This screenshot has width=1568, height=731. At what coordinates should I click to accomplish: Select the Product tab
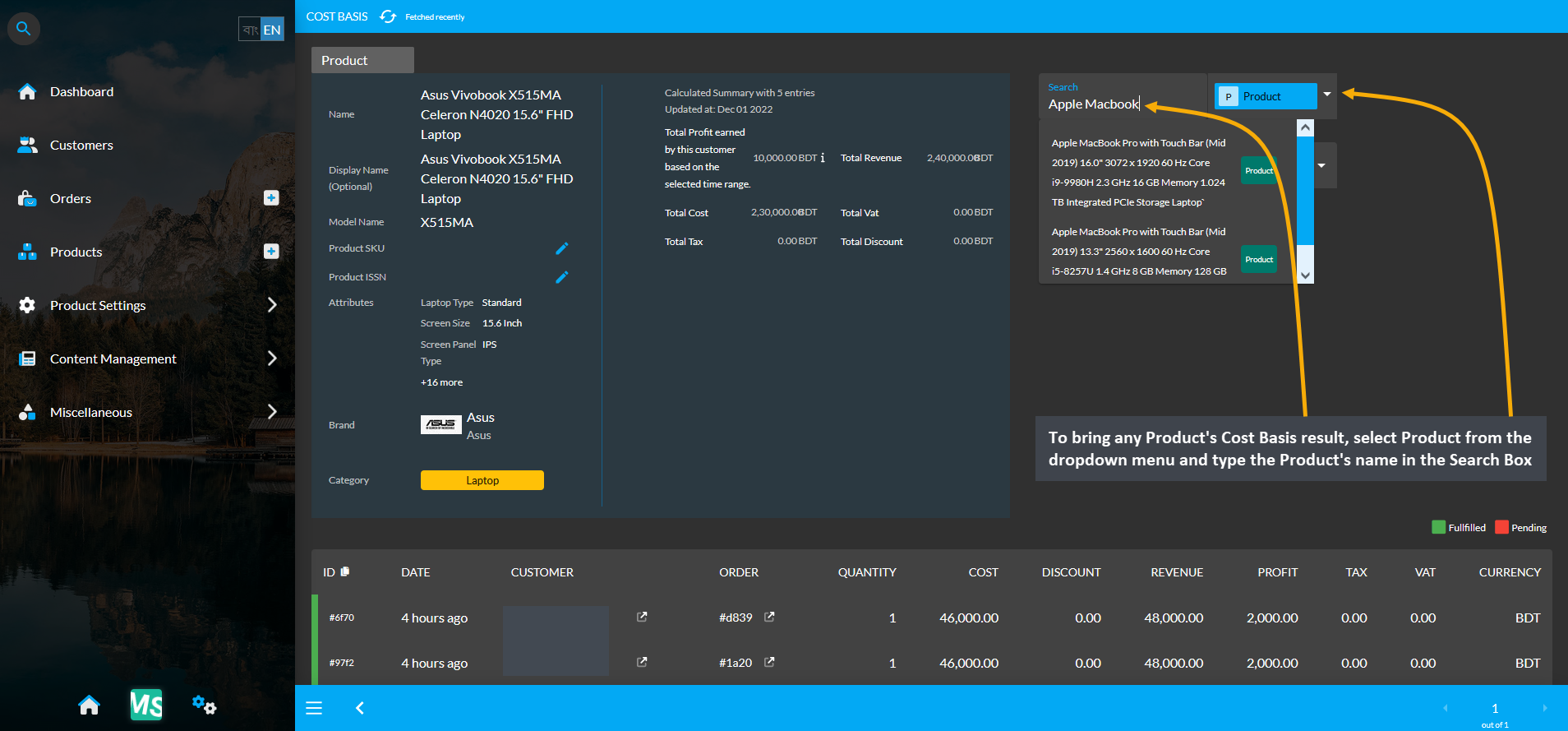pos(362,60)
